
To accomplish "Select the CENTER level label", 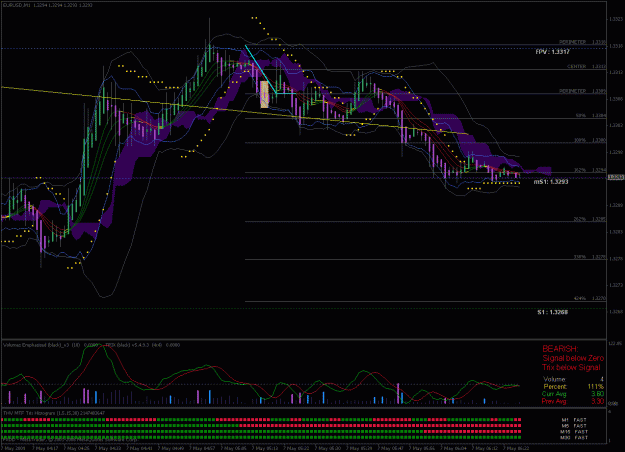I will 576,67.
